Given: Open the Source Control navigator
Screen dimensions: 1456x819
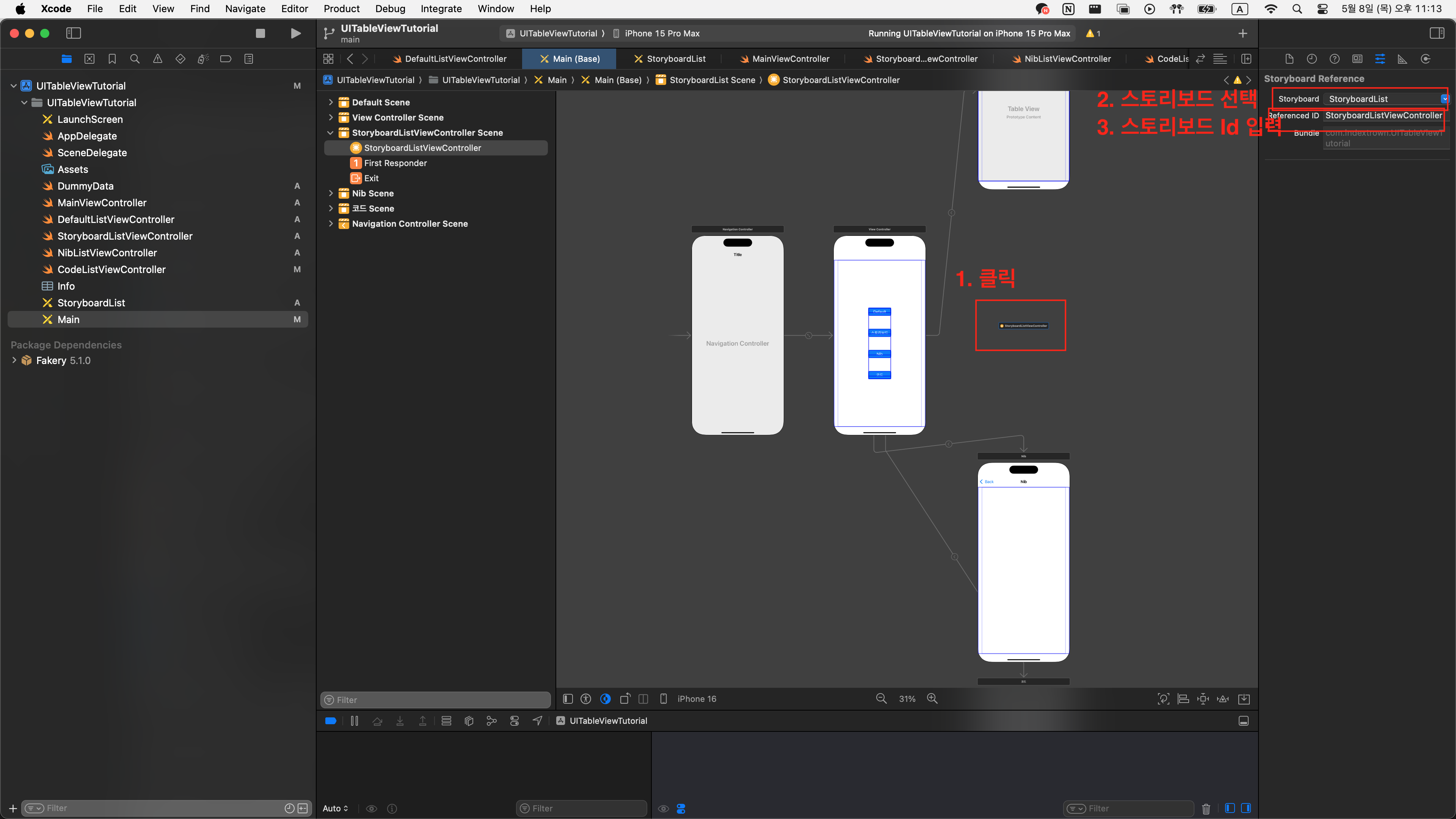Looking at the screenshot, I should 89,59.
